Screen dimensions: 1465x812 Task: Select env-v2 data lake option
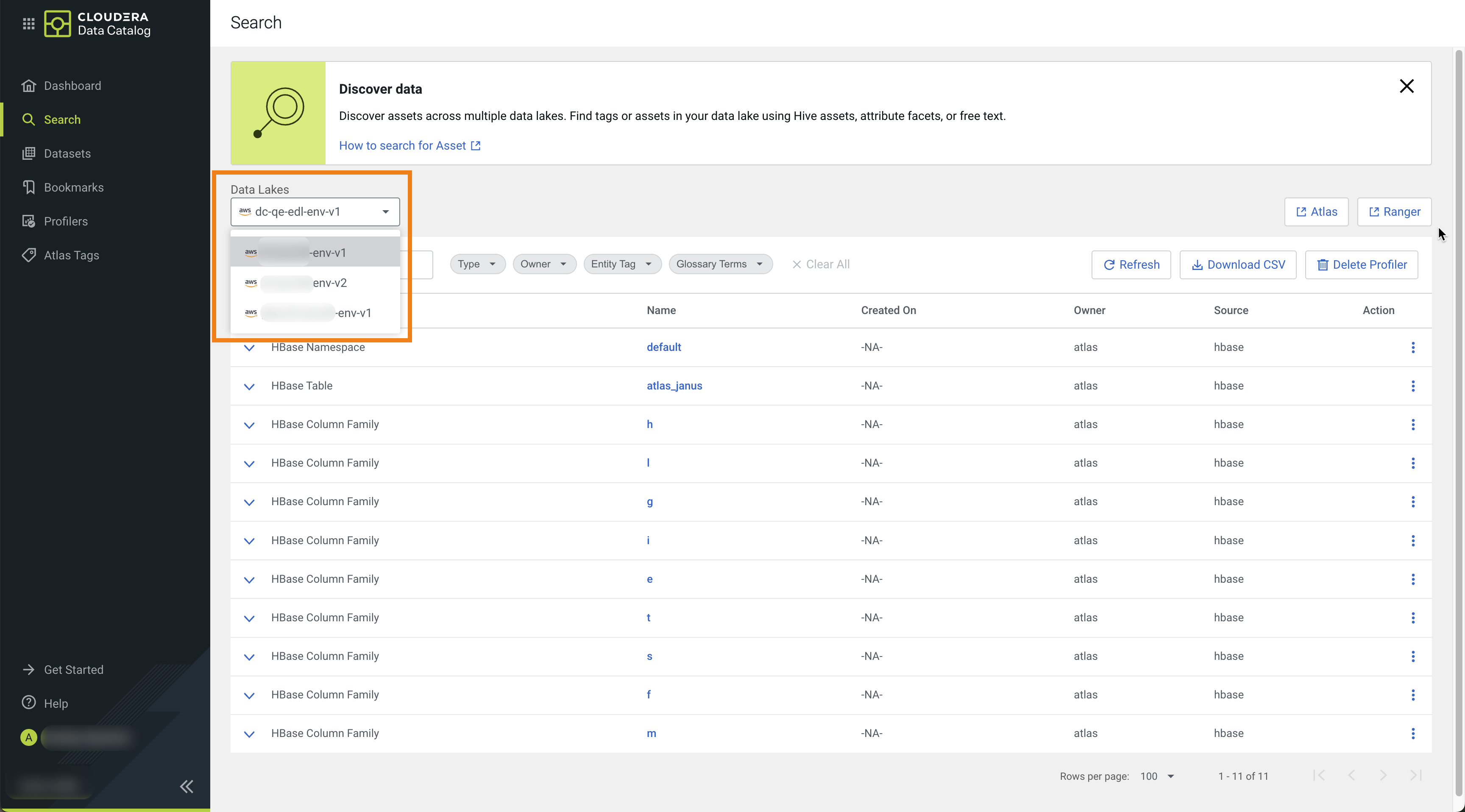pyautogui.click(x=315, y=283)
